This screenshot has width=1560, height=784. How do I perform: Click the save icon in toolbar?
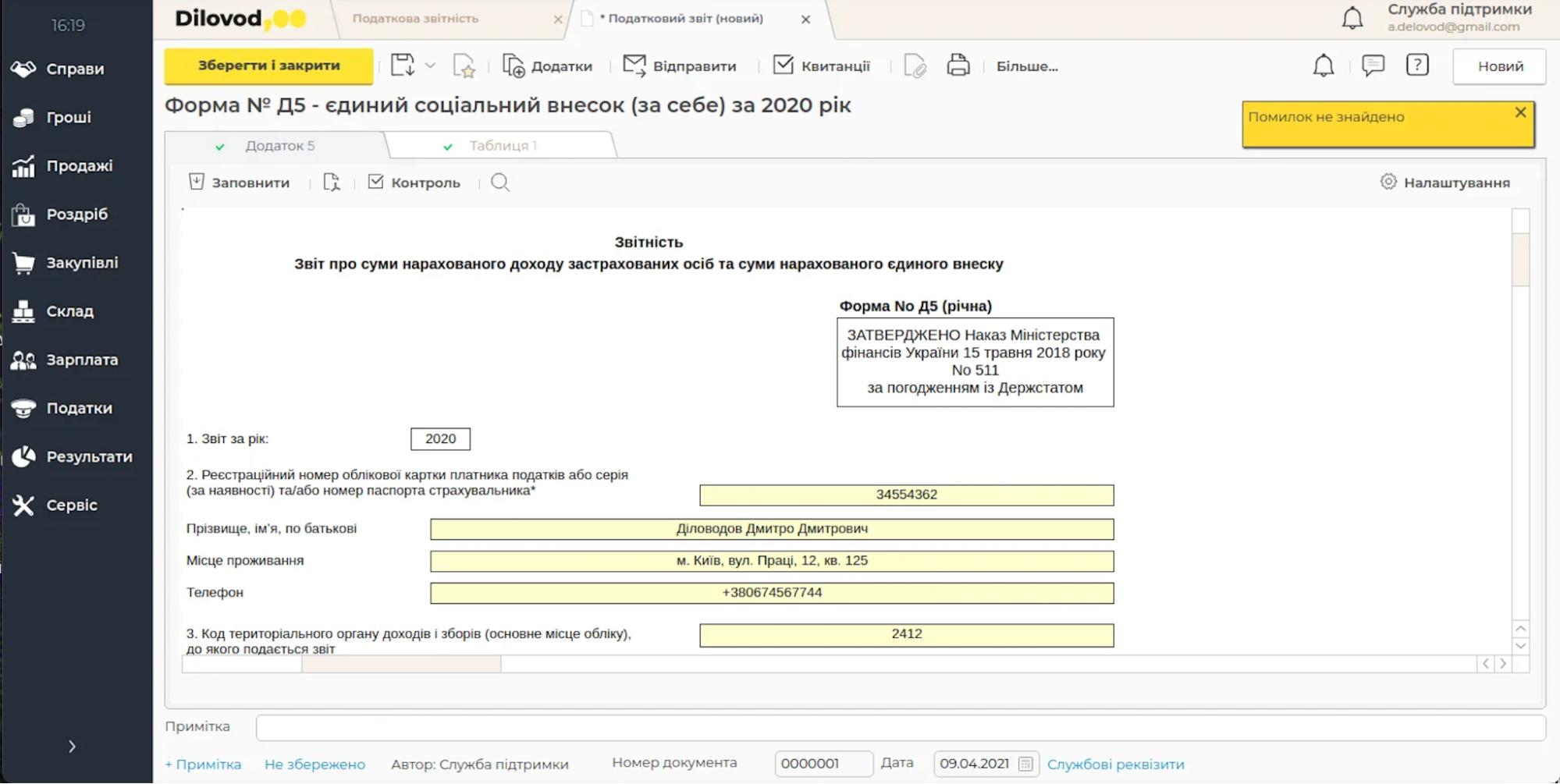pos(403,66)
